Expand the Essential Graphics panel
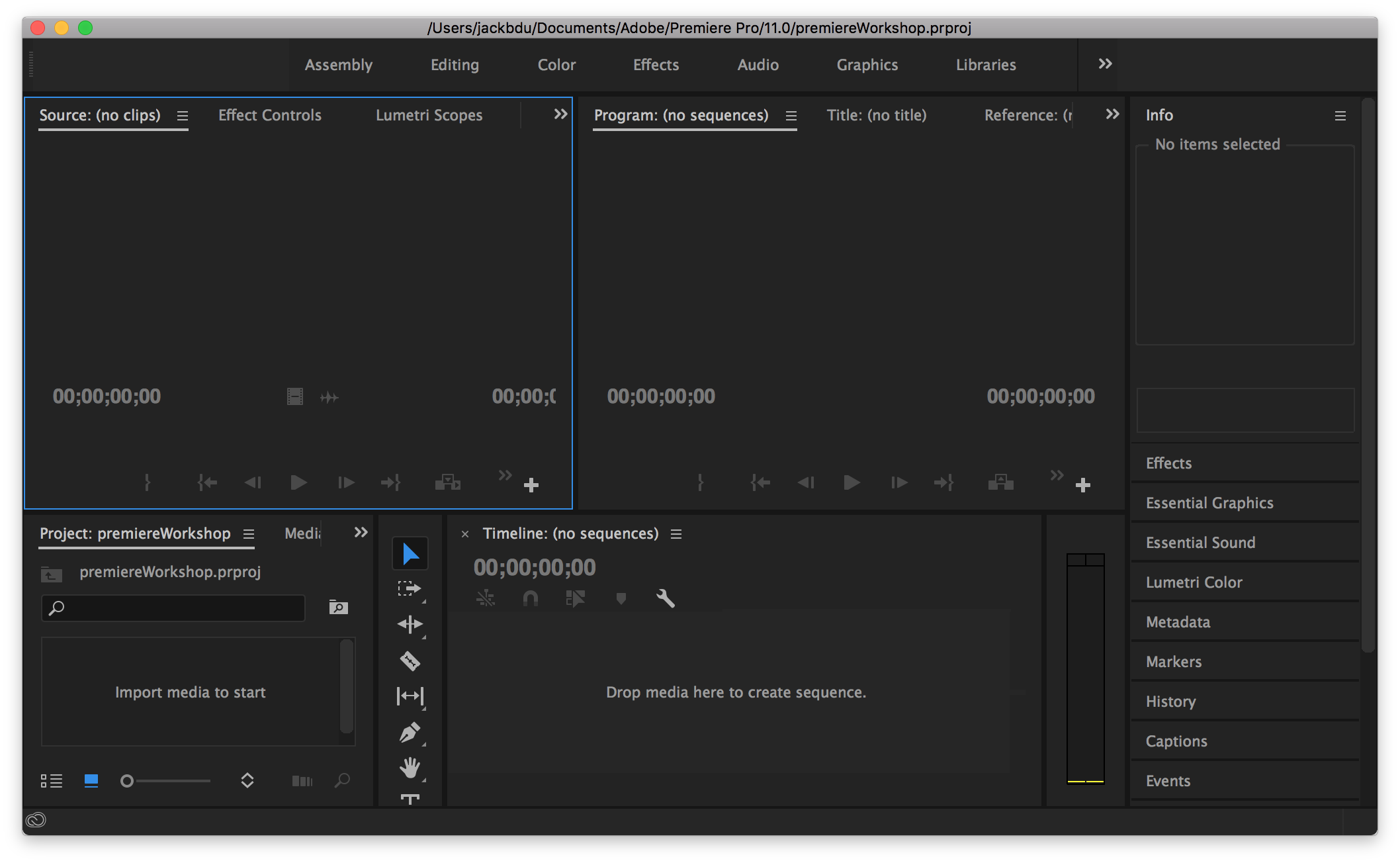The height and width of the screenshot is (863, 1400). pos(1209,503)
